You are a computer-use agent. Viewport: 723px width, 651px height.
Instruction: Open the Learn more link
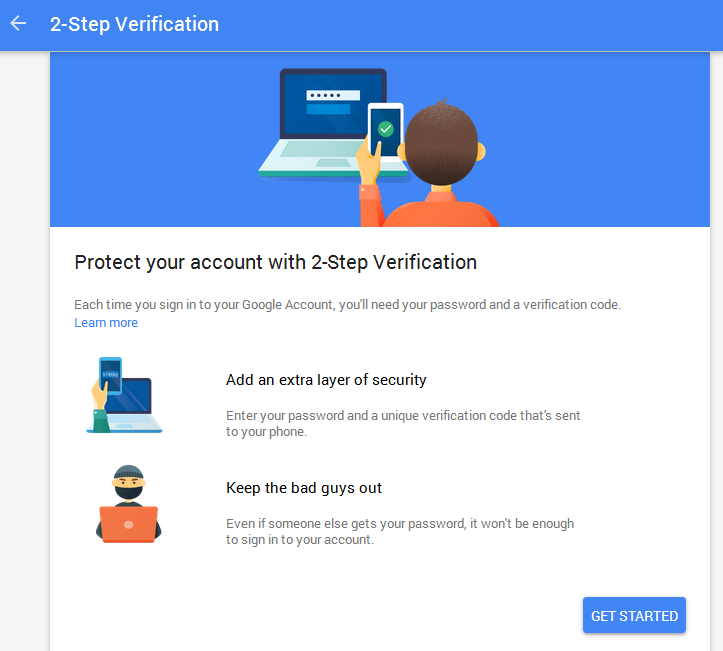pos(106,323)
